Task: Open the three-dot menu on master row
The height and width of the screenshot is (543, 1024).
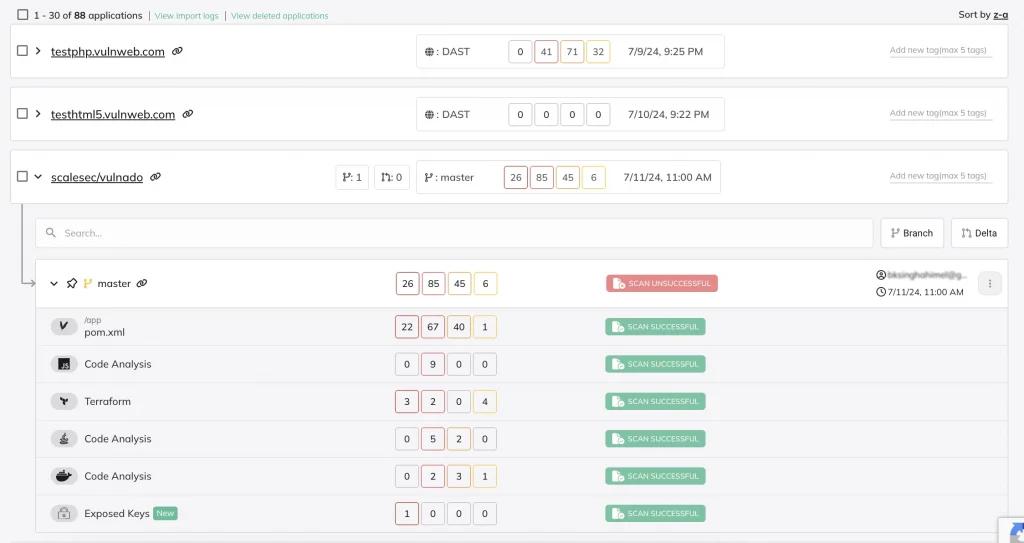Action: click(989, 284)
